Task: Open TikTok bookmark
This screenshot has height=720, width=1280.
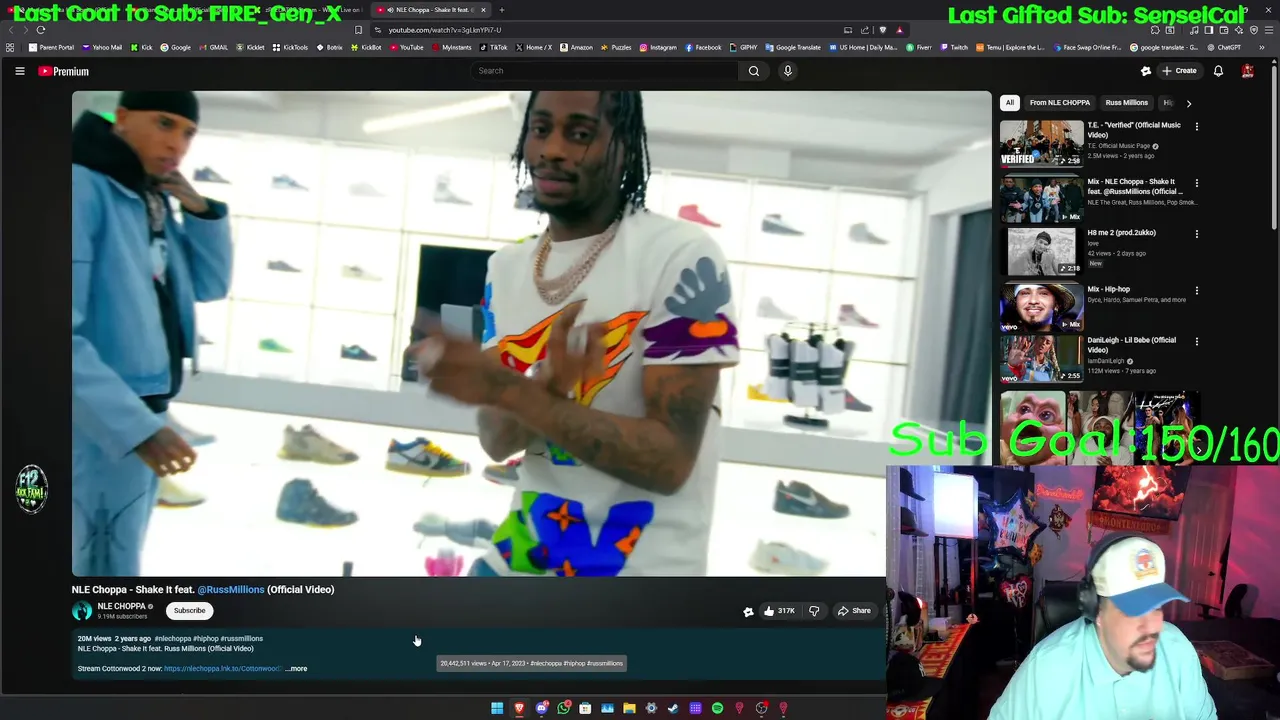Action: (493, 47)
